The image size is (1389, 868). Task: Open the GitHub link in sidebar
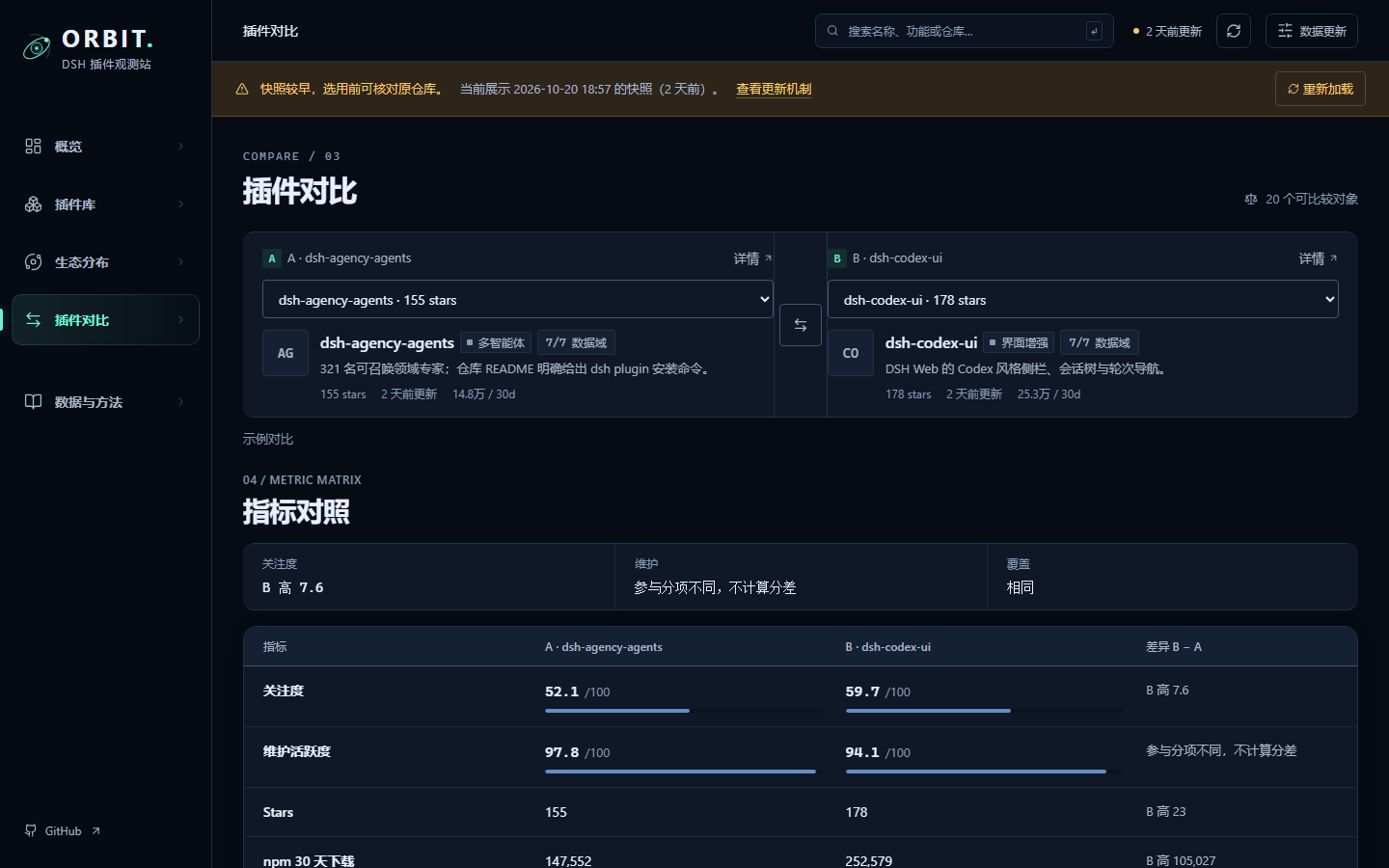(63, 830)
